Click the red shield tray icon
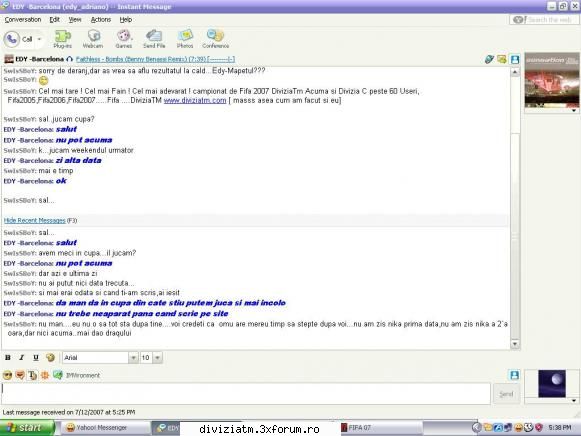 coord(539,427)
